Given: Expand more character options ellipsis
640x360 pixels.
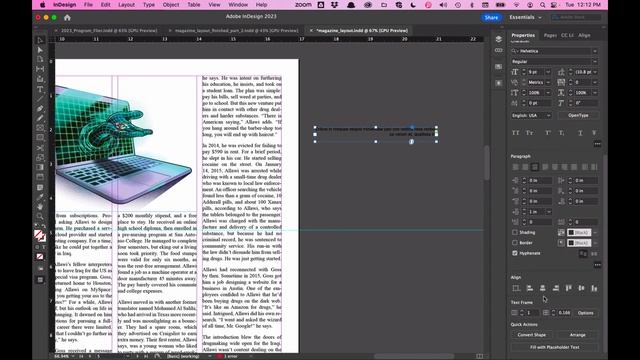Looking at the screenshot, I should coord(597,144).
